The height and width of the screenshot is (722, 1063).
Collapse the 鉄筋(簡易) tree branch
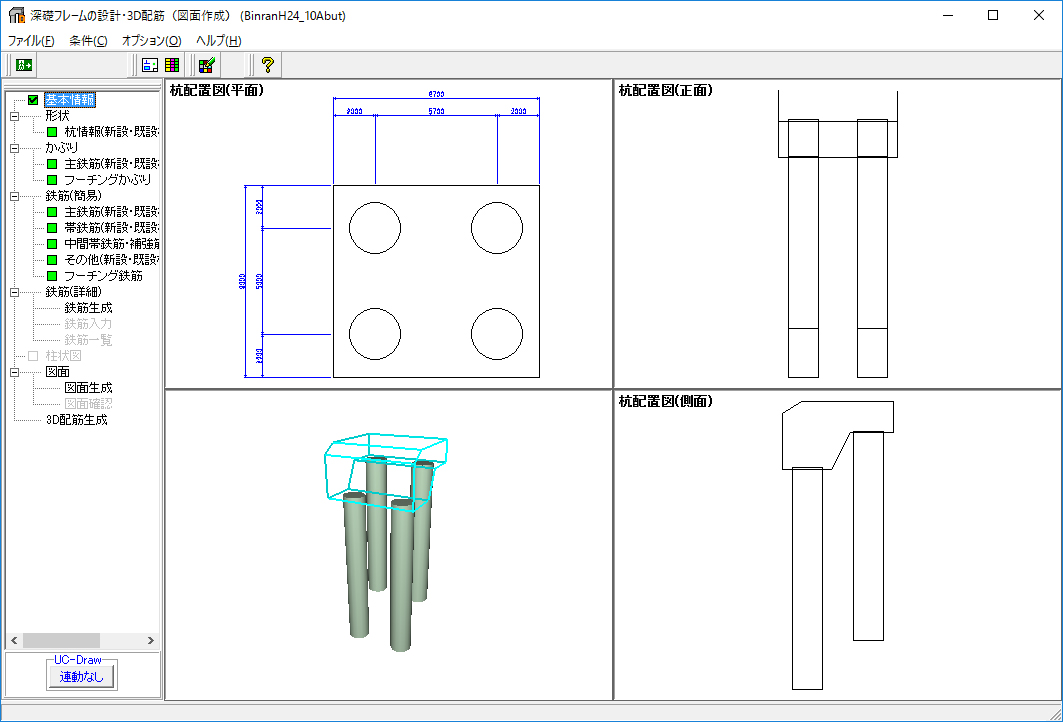coord(14,196)
